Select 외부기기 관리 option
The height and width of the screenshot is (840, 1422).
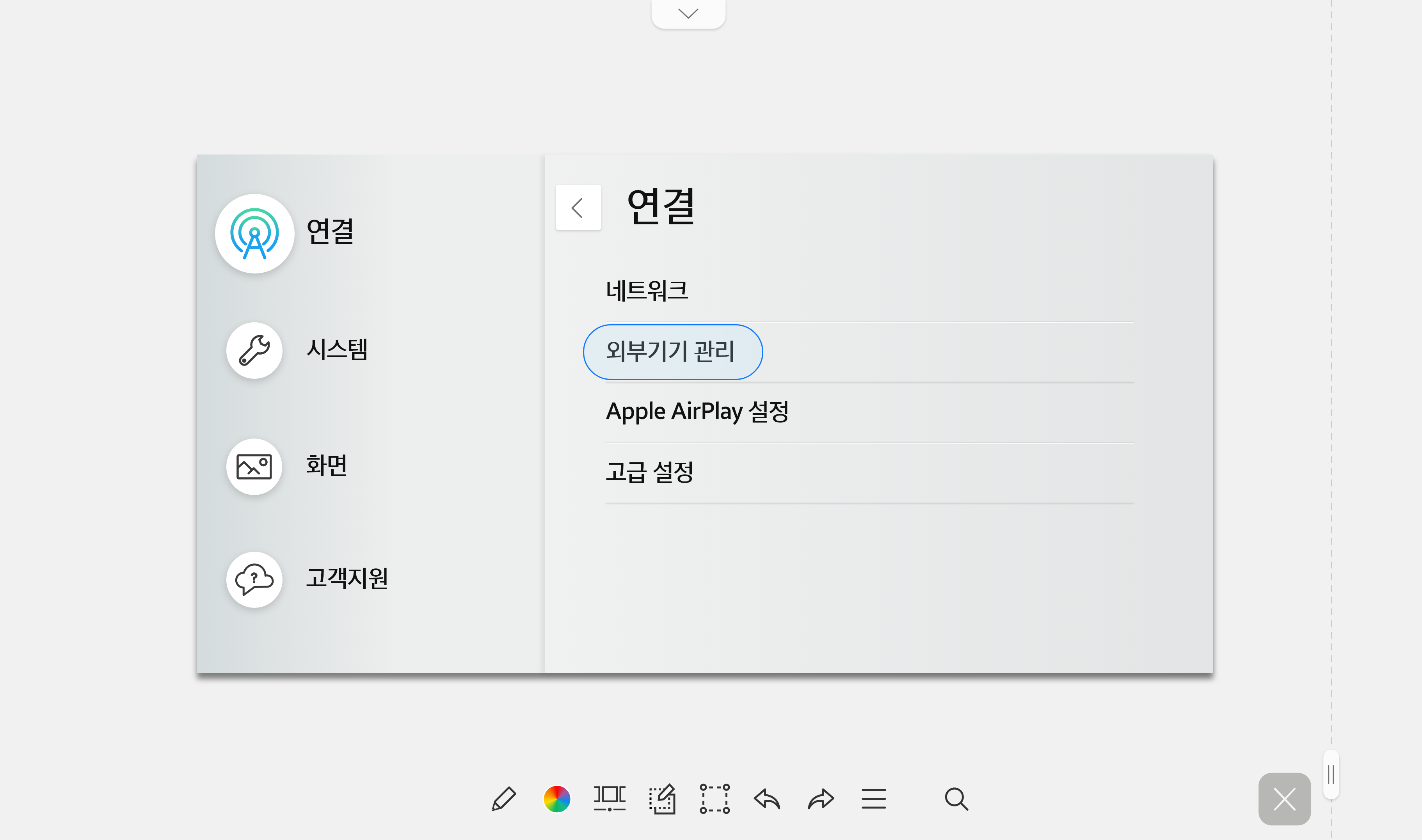[x=672, y=352]
